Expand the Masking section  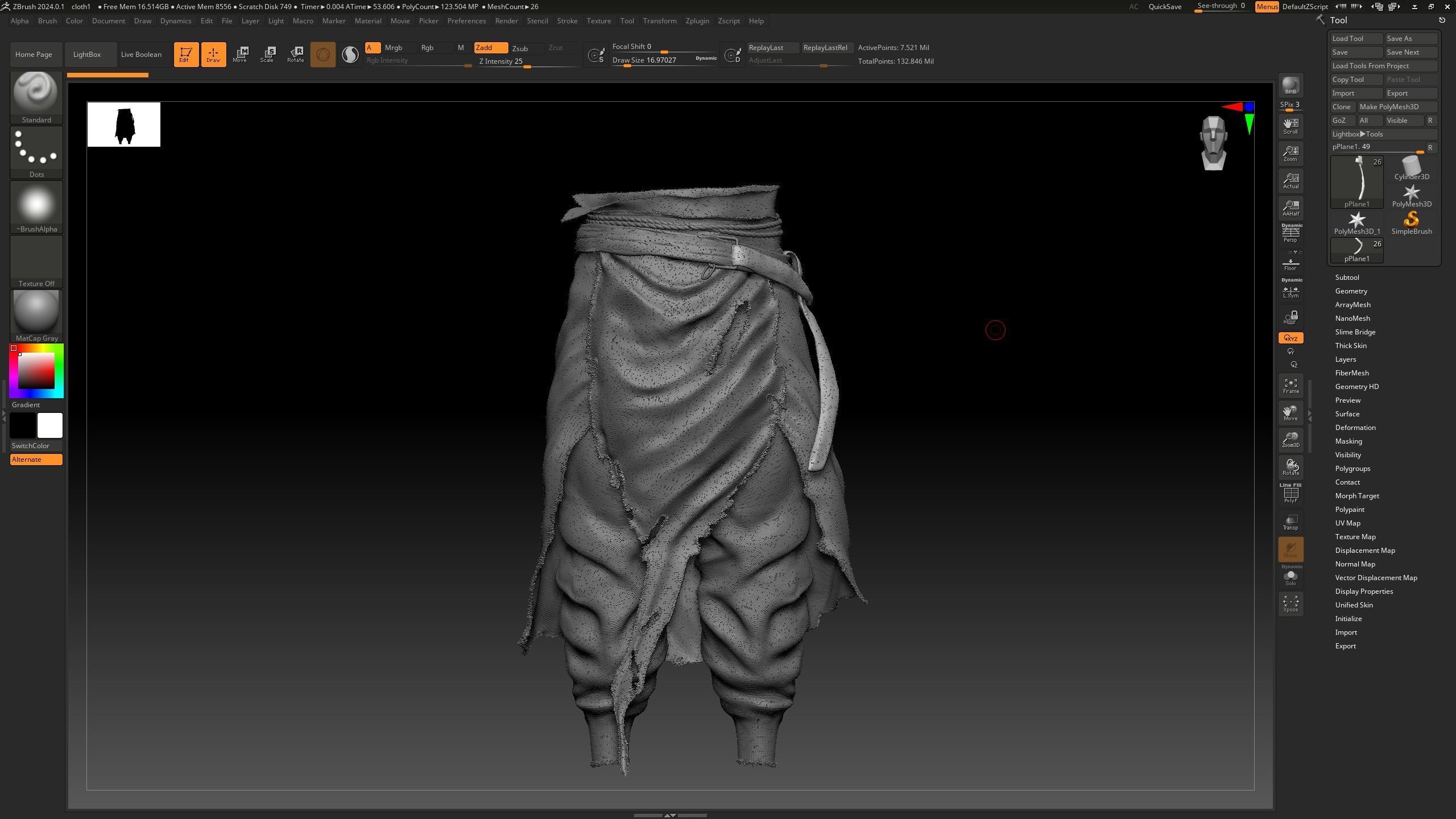(x=1349, y=441)
